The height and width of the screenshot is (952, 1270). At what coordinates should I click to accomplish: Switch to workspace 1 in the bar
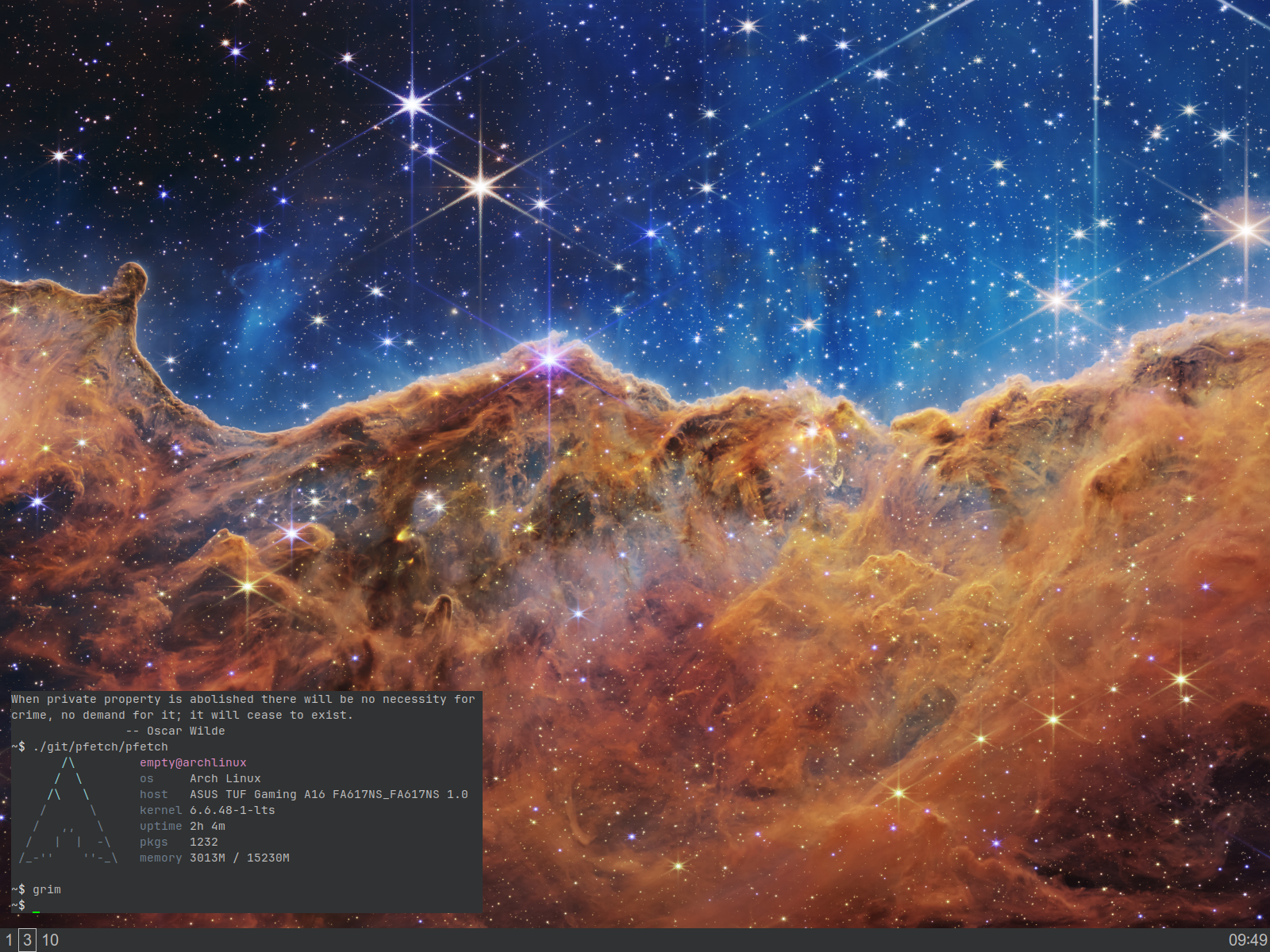click(x=9, y=940)
